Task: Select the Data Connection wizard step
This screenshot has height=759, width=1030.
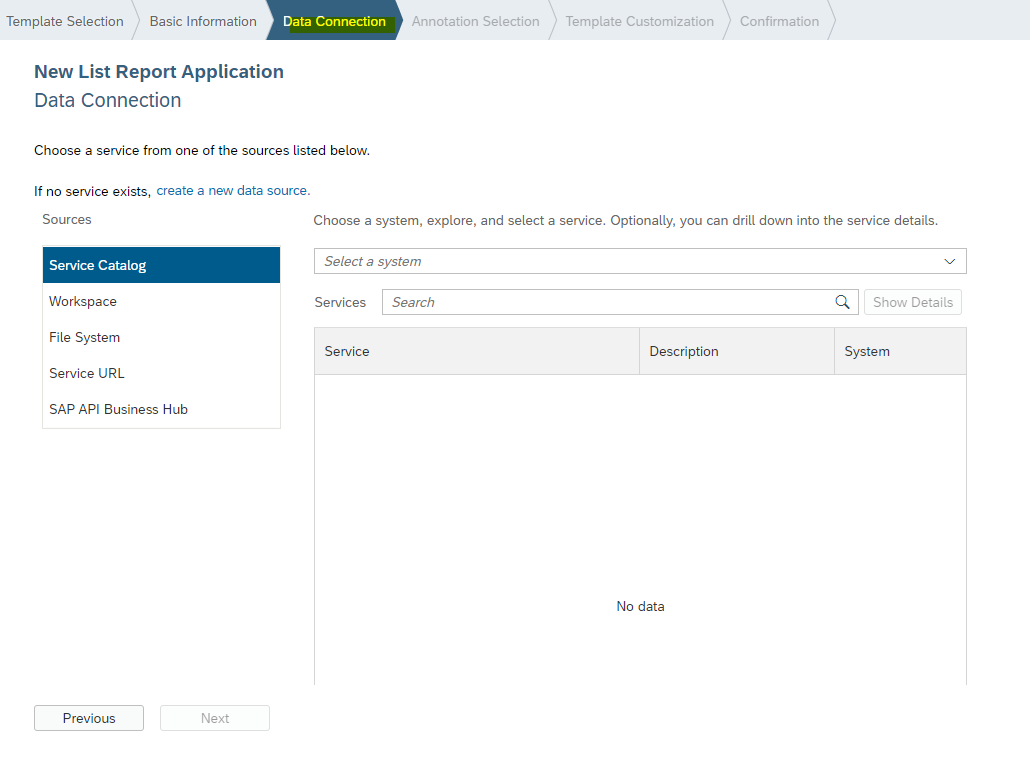Action: point(334,21)
